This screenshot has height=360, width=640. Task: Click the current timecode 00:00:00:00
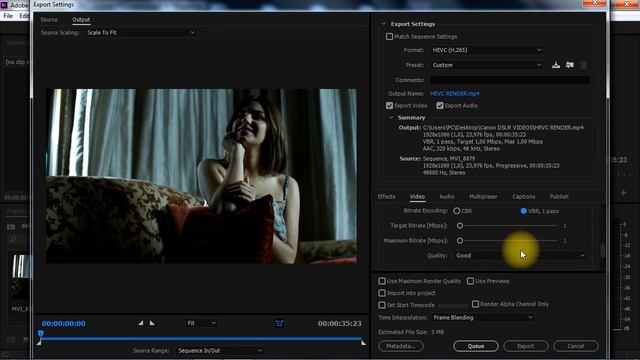(64, 323)
